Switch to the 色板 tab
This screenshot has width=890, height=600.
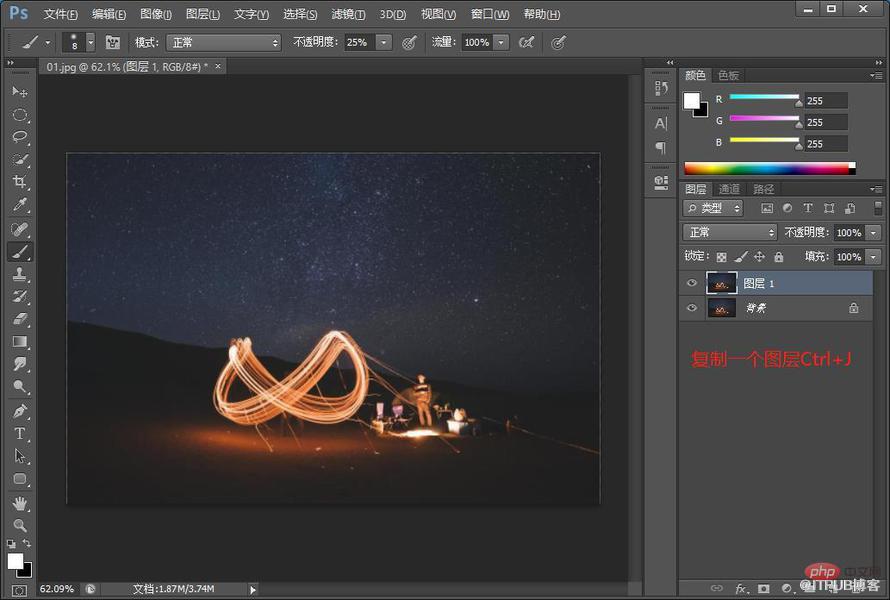[x=728, y=75]
